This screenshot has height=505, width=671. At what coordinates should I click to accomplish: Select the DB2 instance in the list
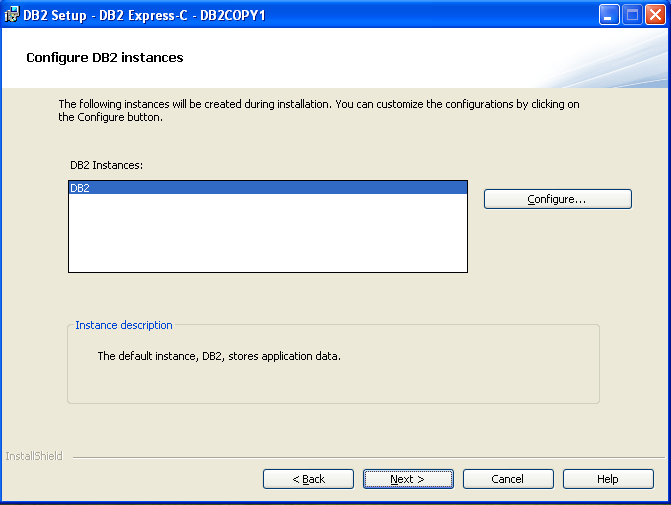point(268,188)
